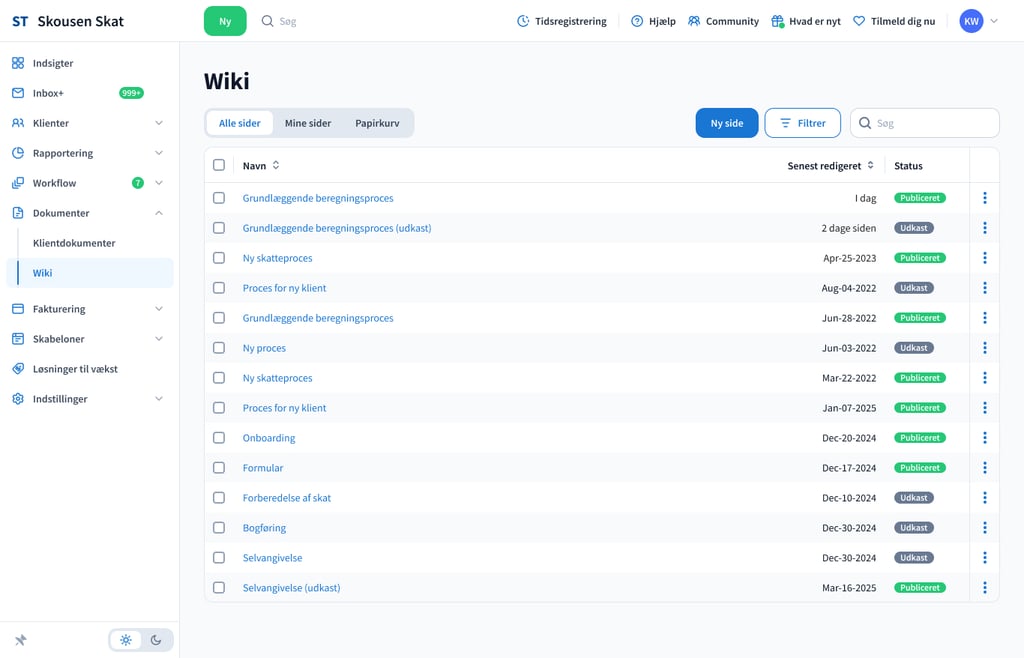Expand the Klienter sidebar section
Image resolution: width=1024 pixels, height=658 pixels.
coord(158,123)
